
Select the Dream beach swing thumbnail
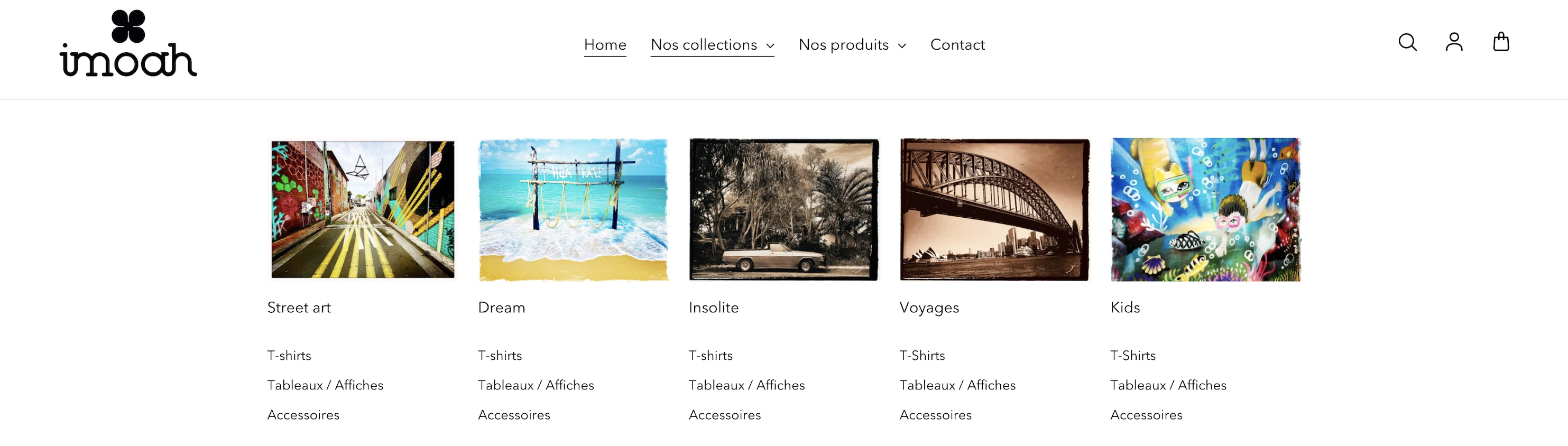[574, 209]
